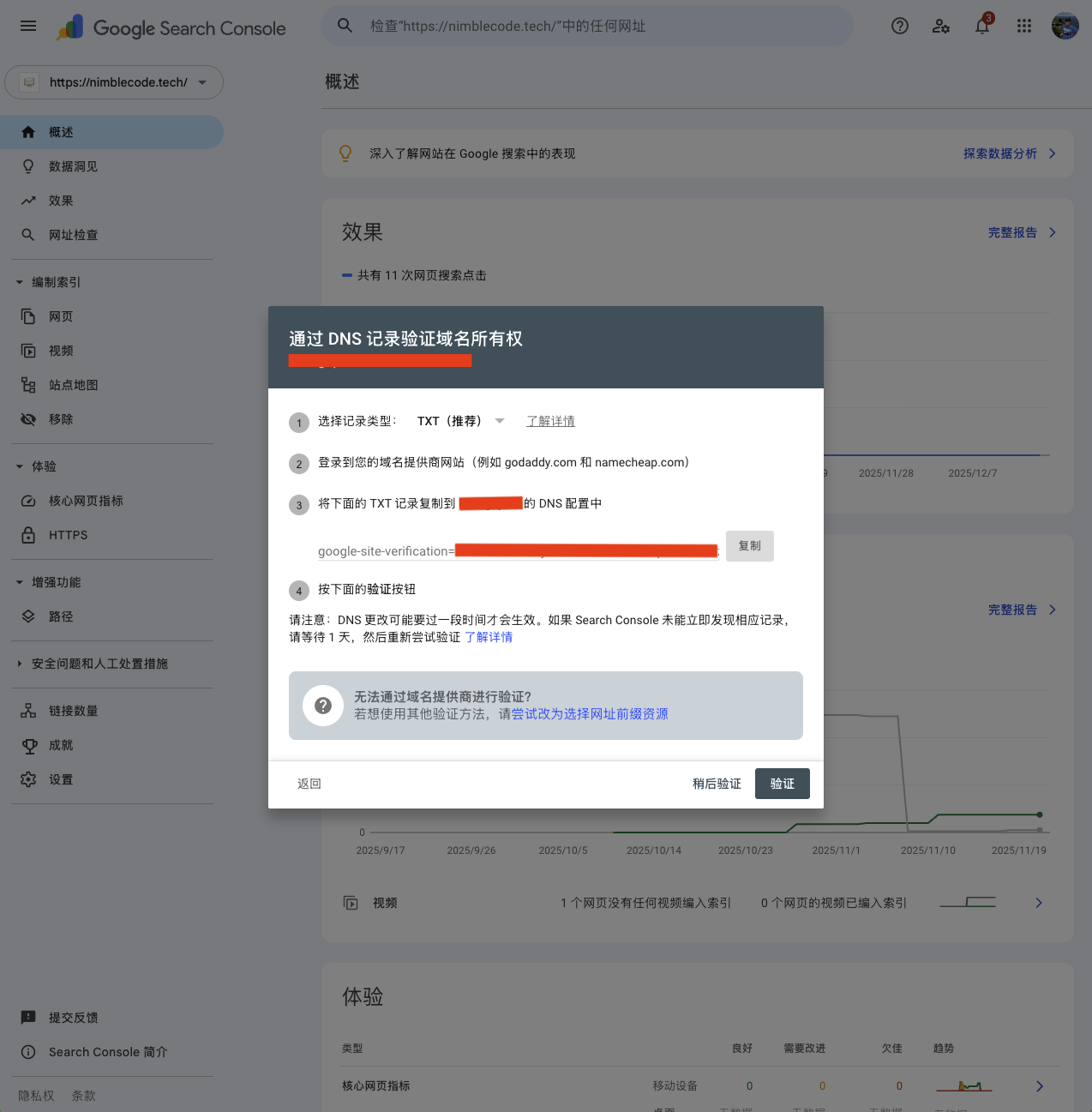The image size is (1092, 1112).
Task: Open the TXT record type dropdown
Action: click(460, 421)
